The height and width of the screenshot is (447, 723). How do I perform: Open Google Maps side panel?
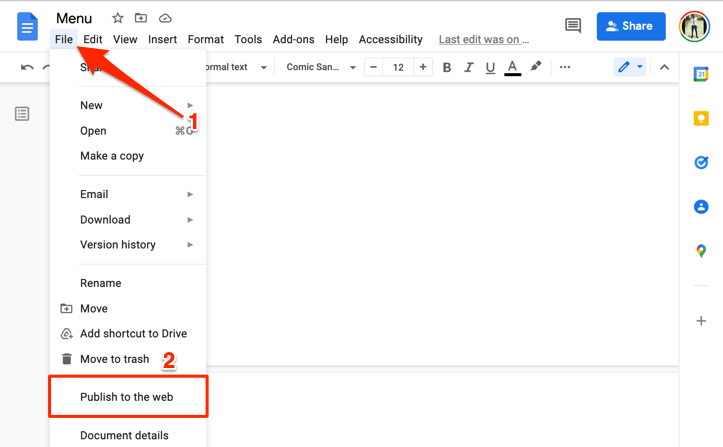pos(701,250)
